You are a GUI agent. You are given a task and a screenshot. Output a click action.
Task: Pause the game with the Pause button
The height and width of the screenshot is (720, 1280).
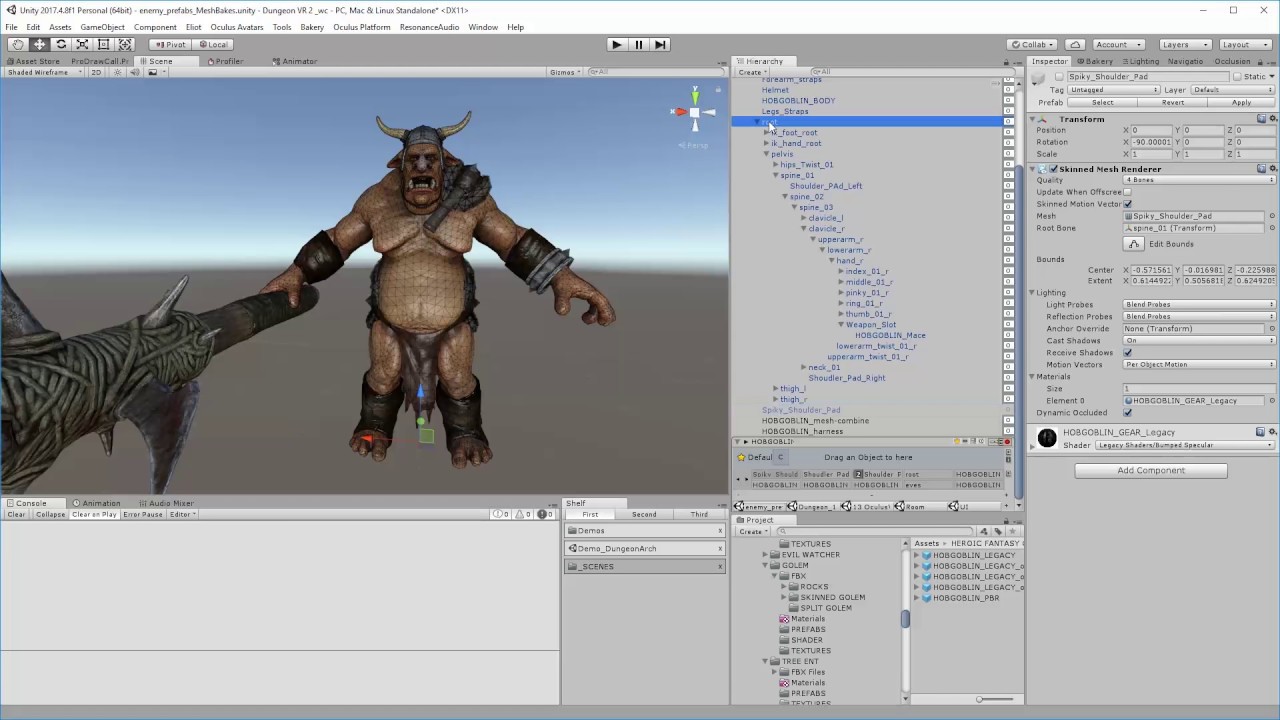(x=638, y=44)
